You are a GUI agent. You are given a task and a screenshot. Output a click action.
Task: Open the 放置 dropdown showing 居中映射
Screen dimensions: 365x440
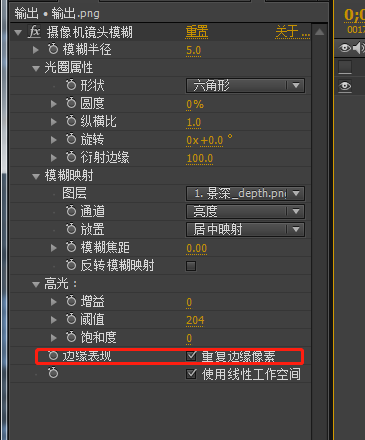(x=245, y=230)
